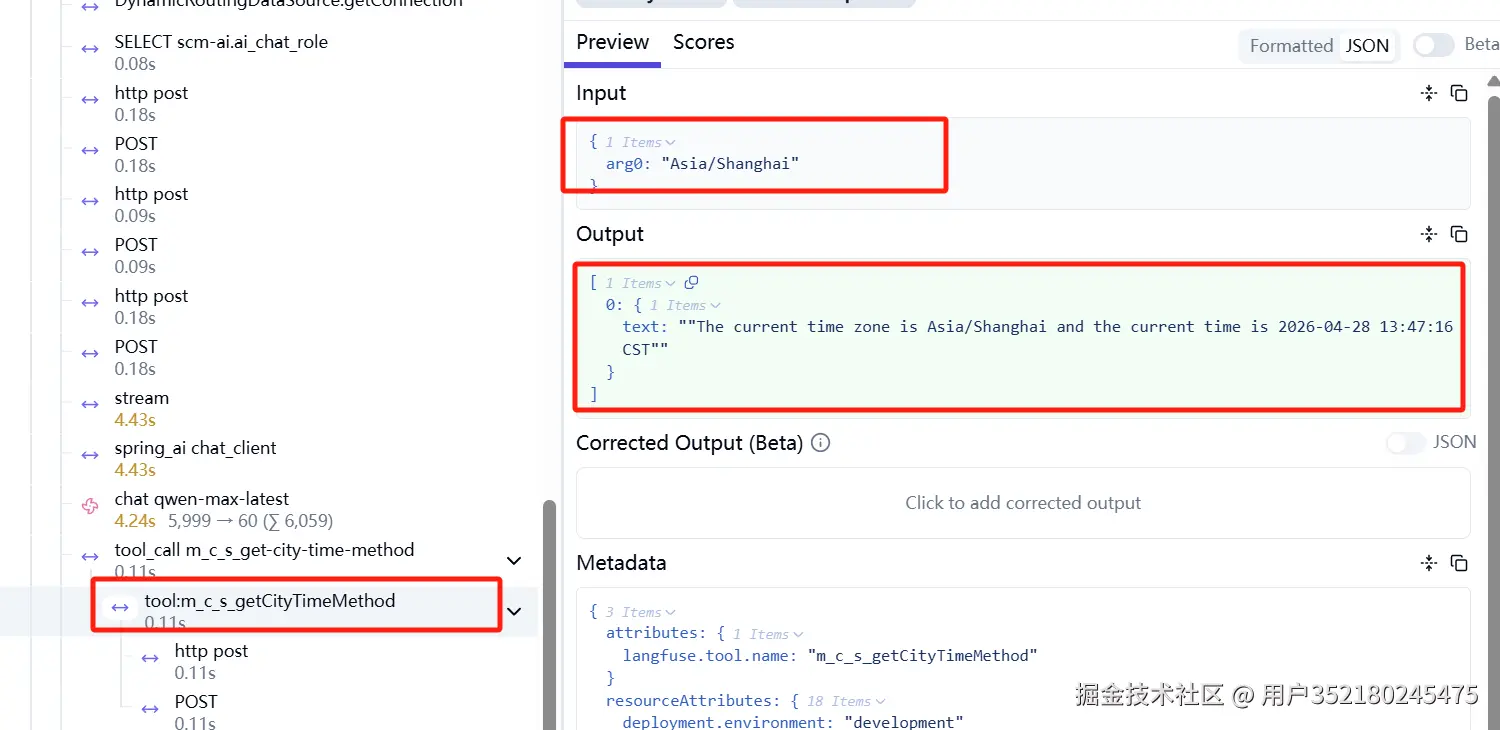
Task: Click the arrow icon beside tool:m_c_s_getCityTimeMethod
Action: point(120,607)
